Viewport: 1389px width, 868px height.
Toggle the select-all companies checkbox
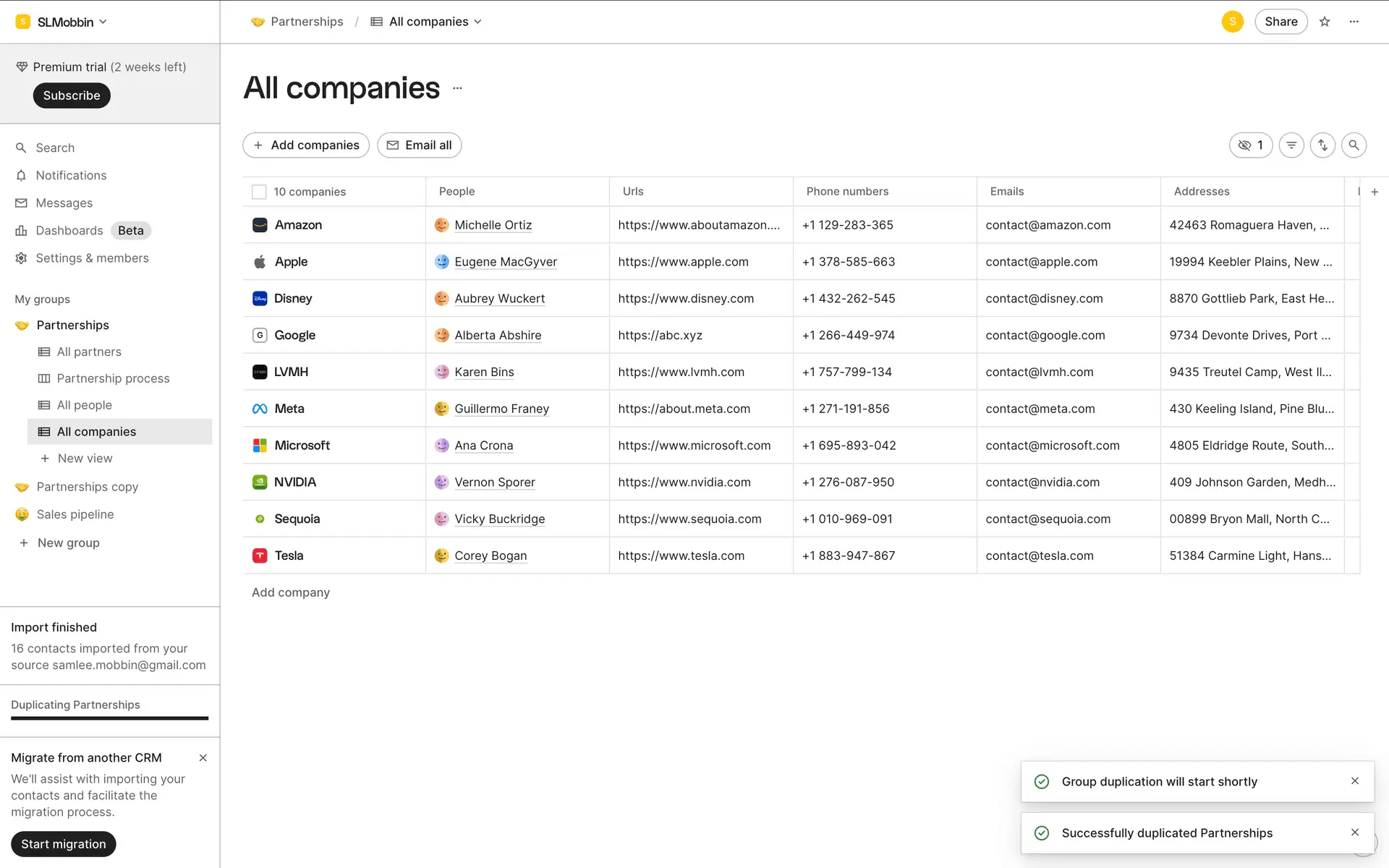click(x=259, y=192)
